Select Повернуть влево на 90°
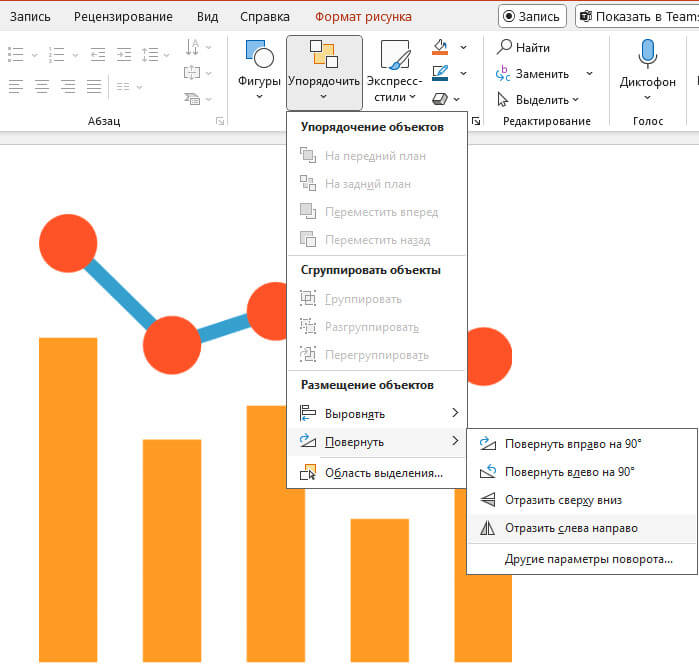The height and width of the screenshot is (668, 699). click(570, 472)
